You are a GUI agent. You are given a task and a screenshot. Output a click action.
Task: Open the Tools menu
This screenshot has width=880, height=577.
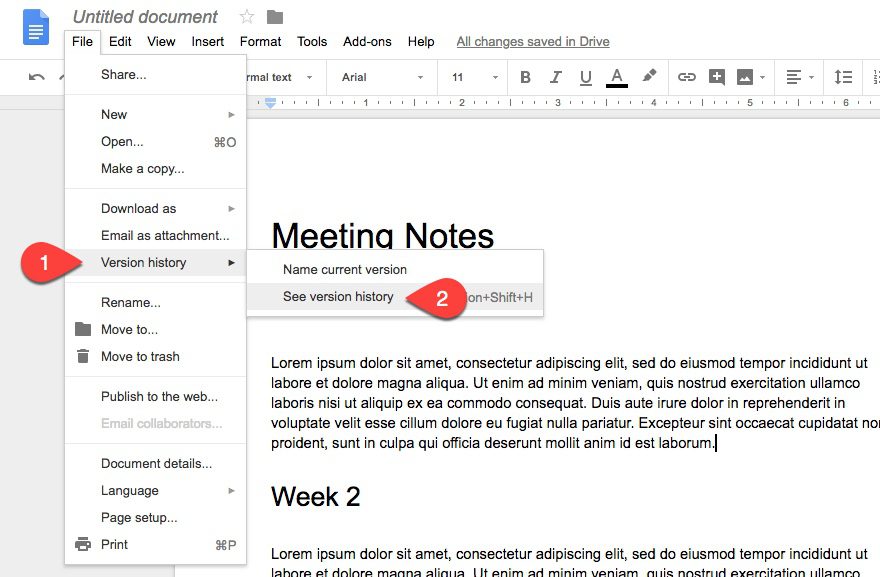tap(311, 41)
